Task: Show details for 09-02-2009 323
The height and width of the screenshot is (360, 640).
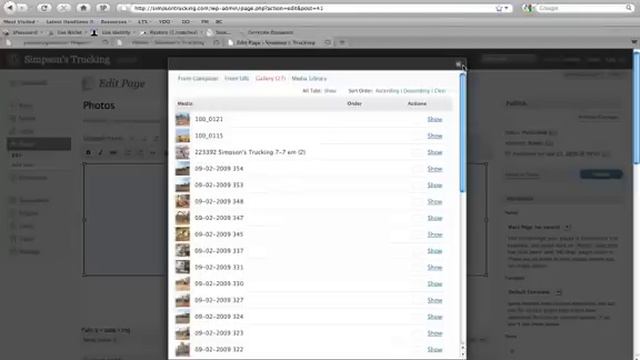Action: pos(435,333)
